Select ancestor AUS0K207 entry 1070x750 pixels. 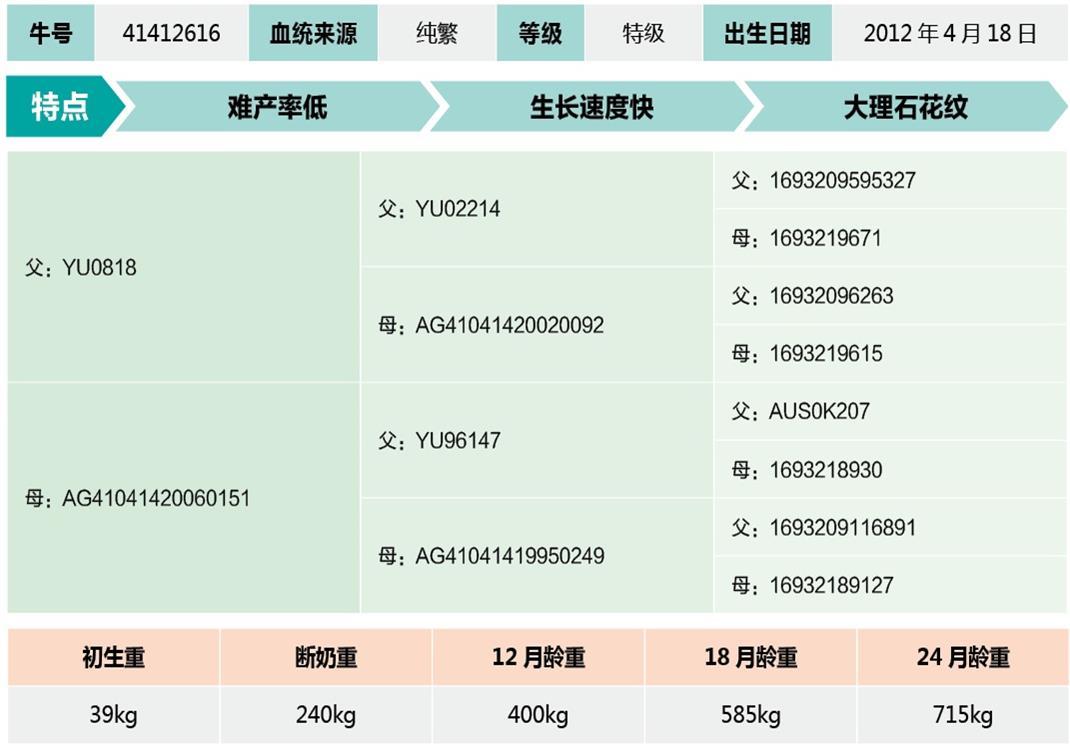click(800, 411)
